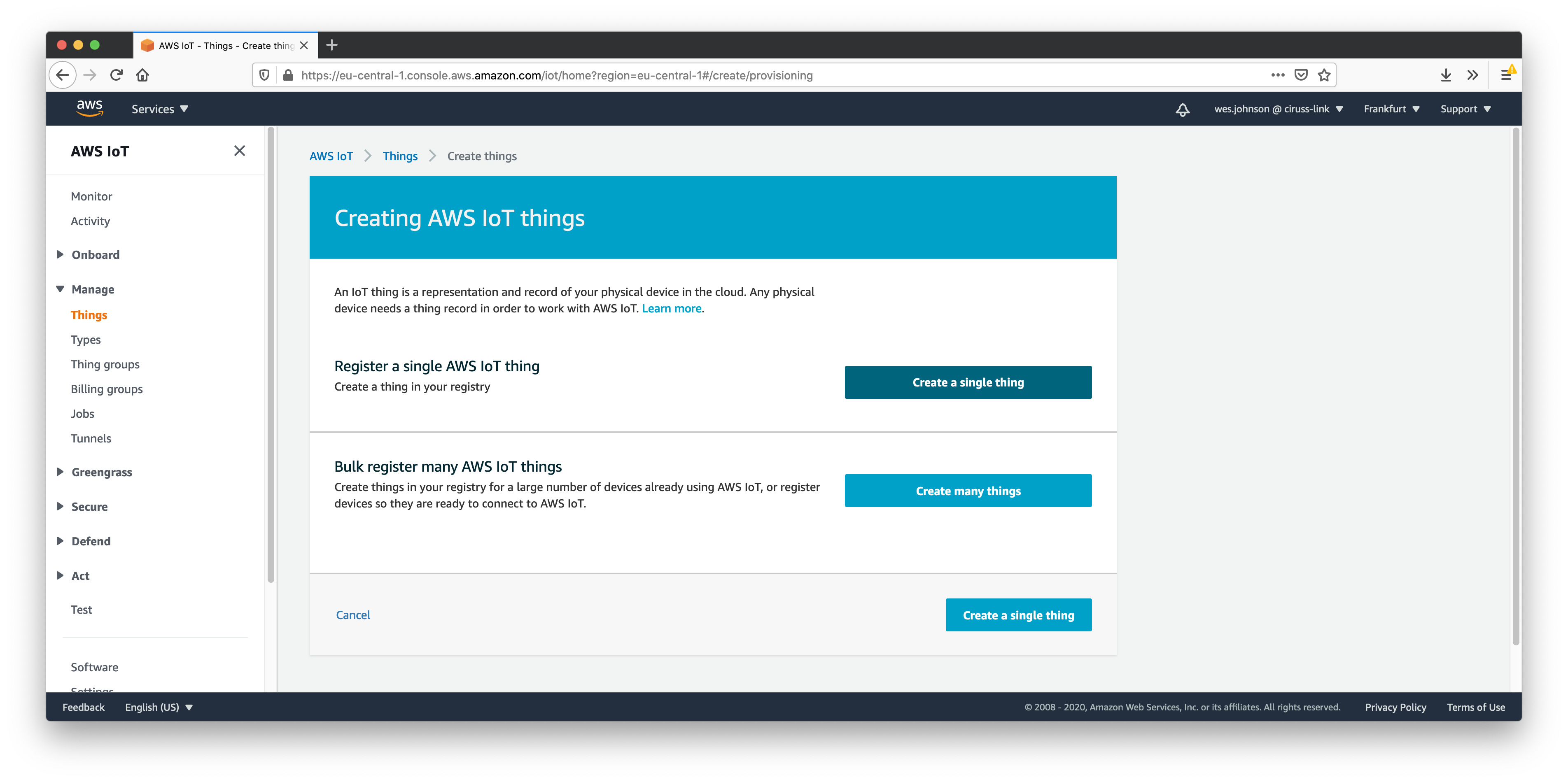Click the Create many things button

pyautogui.click(x=968, y=491)
